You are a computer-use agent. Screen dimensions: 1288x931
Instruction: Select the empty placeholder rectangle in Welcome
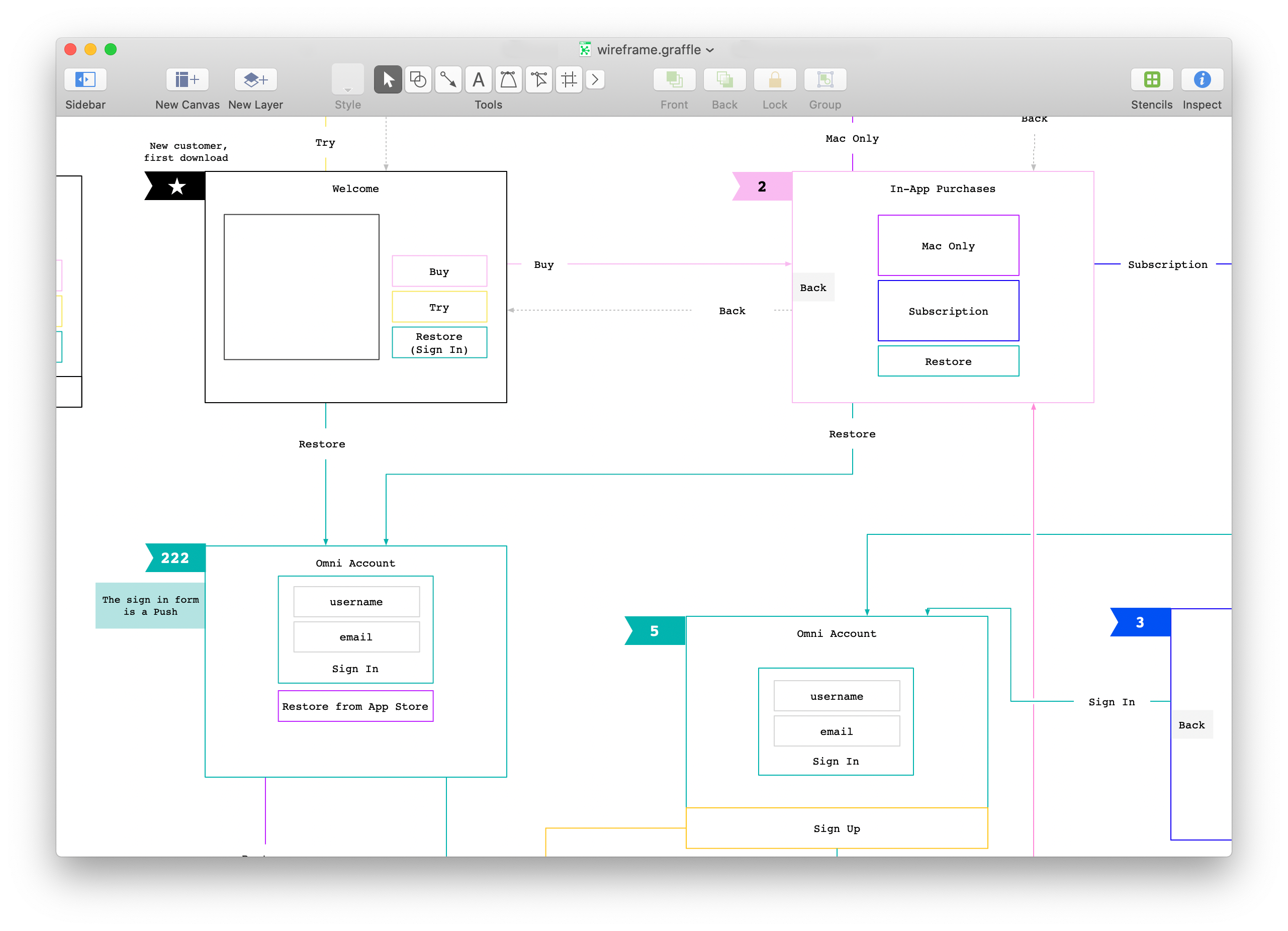(x=302, y=287)
